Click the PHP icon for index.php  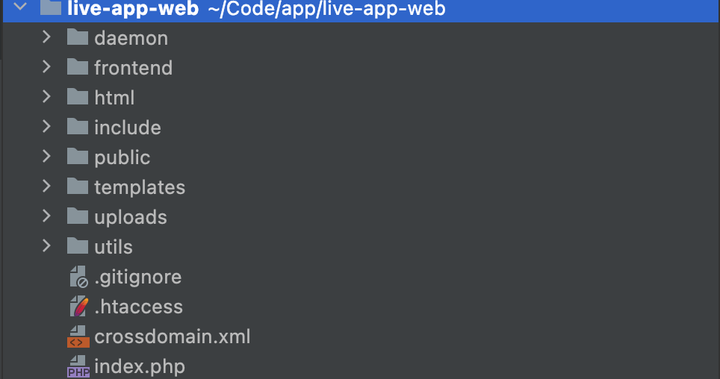pos(78,367)
